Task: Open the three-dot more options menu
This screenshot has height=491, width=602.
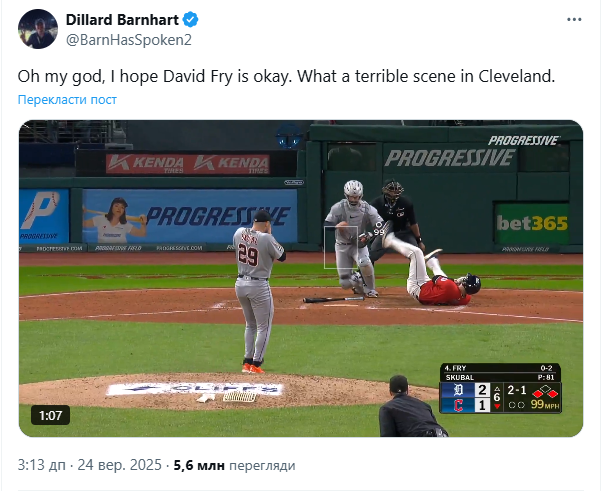Action: pyautogui.click(x=575, y=19)
